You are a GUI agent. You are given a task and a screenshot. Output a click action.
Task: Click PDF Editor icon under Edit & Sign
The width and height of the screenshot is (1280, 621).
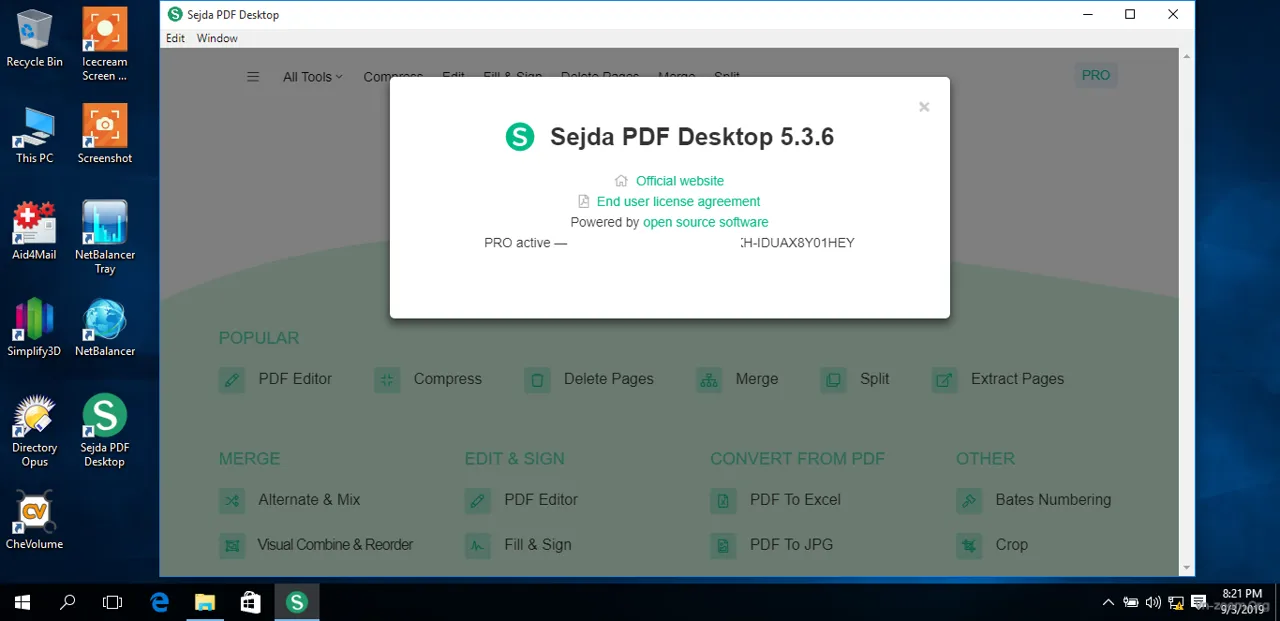[478, 500]
